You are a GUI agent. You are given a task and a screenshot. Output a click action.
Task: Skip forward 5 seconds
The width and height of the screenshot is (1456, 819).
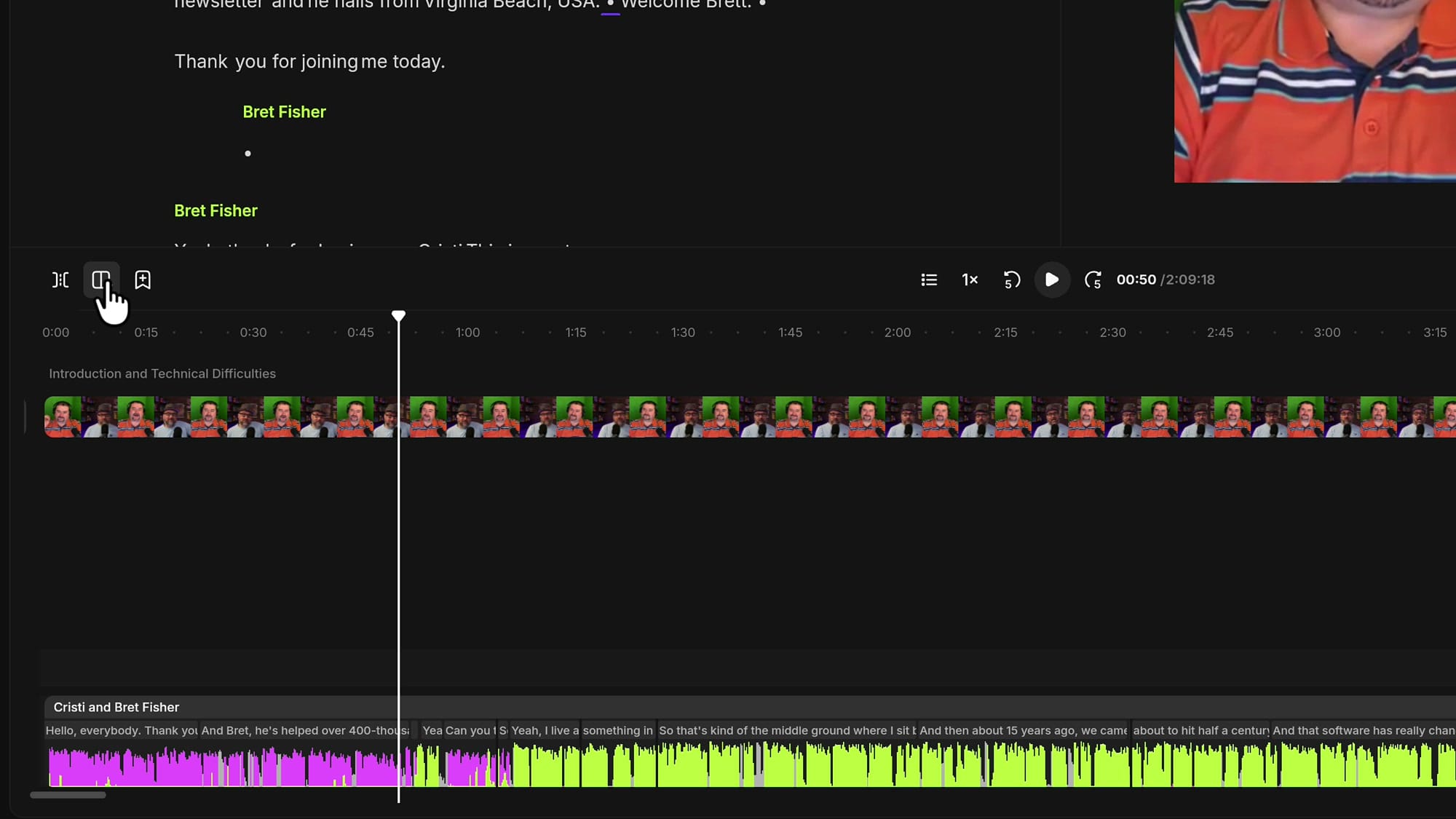click(x=1093, y=280)
